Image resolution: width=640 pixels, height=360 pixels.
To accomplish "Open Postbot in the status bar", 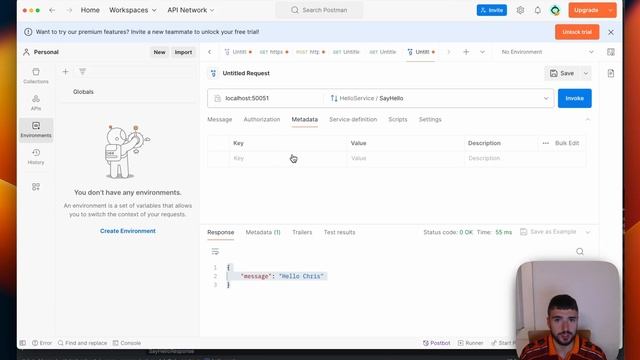I will [x=436, y=343].
